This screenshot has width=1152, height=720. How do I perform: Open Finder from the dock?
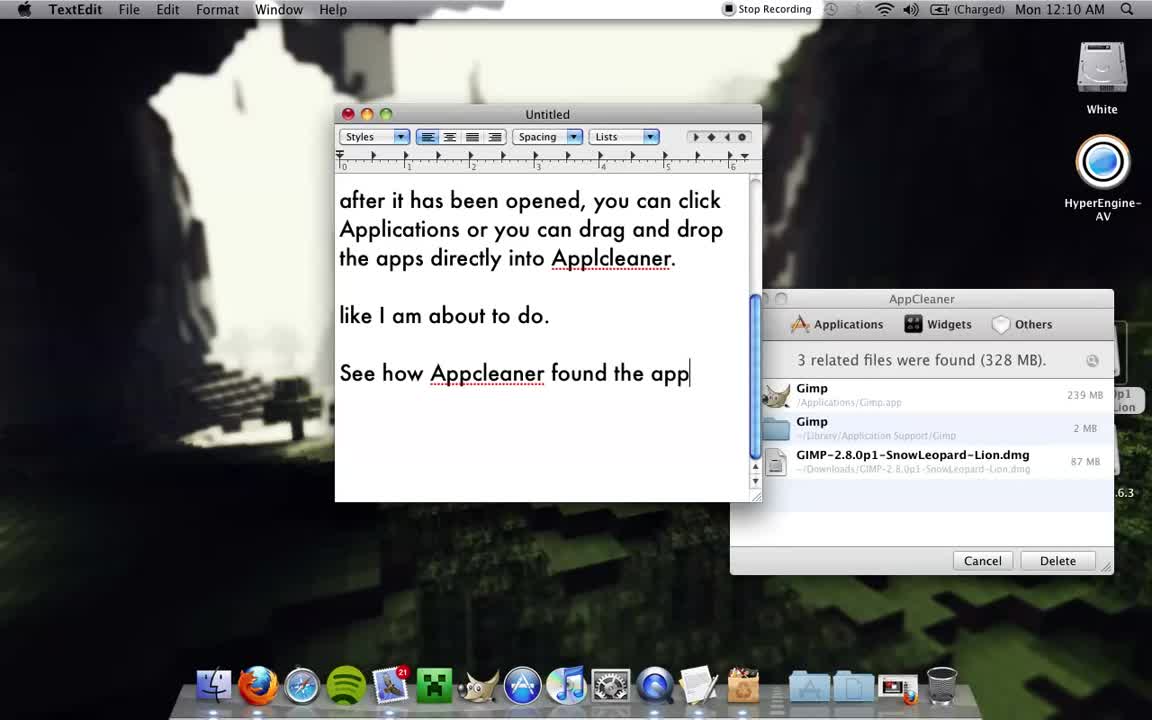[x=214, y=685]
